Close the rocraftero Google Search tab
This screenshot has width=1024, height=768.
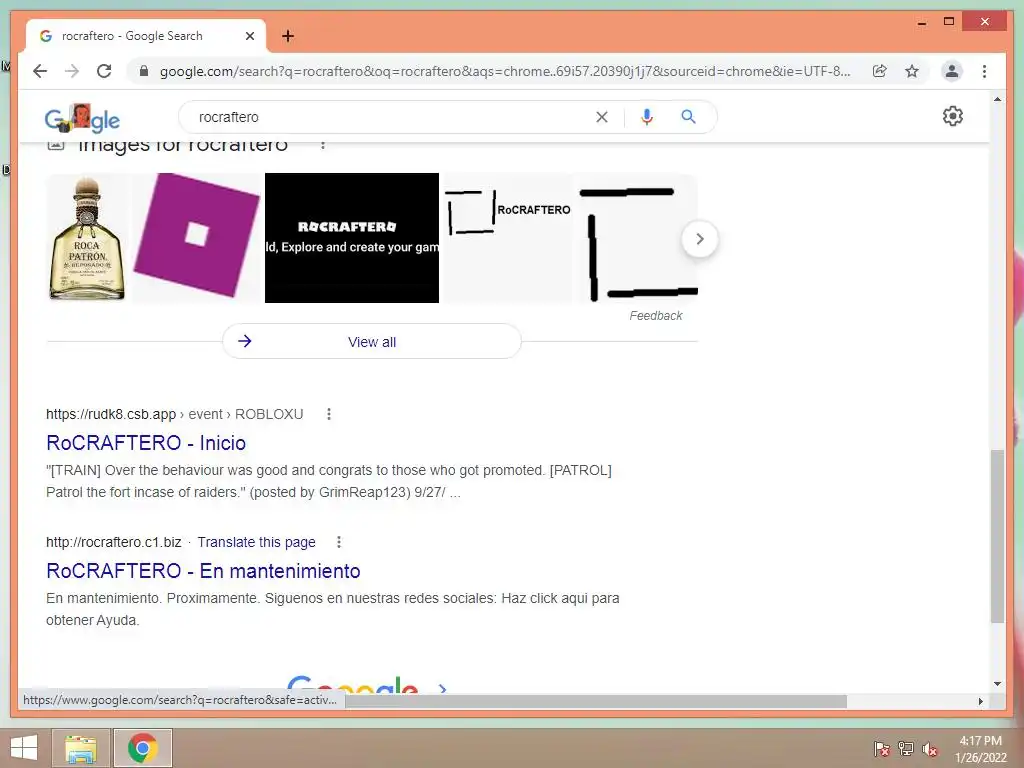pyautogui.click(x=249, y=36)
